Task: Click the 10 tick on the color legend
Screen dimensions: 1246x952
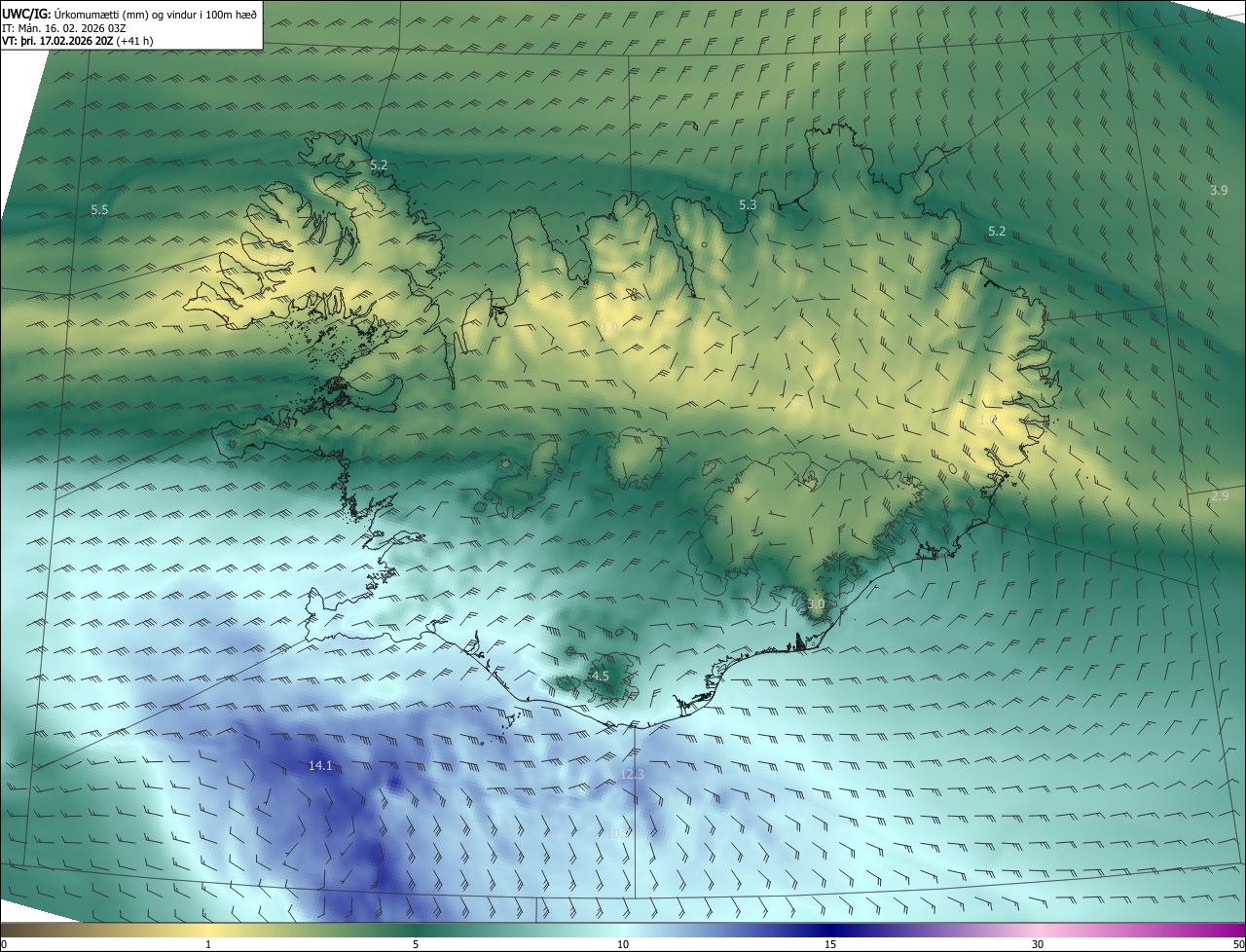Action: point(623,944)
